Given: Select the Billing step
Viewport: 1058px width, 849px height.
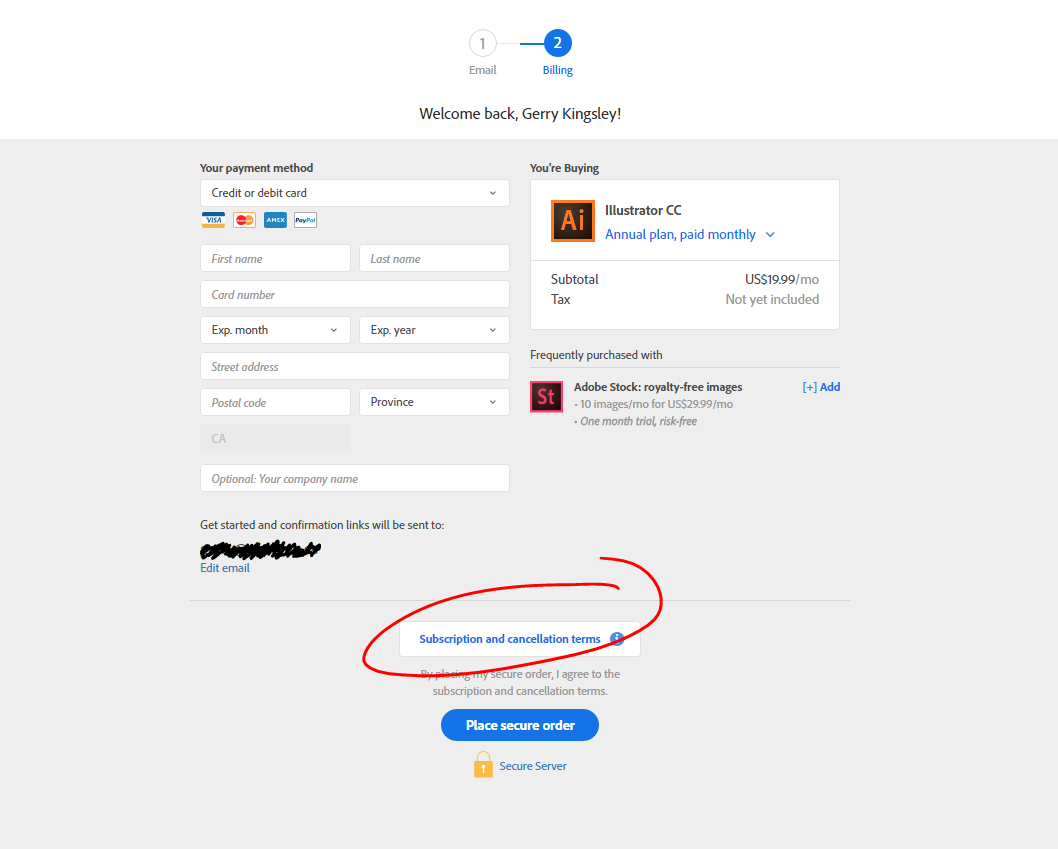Looking at the screenshot, I should pyautogui.click(x=557, y=43).
